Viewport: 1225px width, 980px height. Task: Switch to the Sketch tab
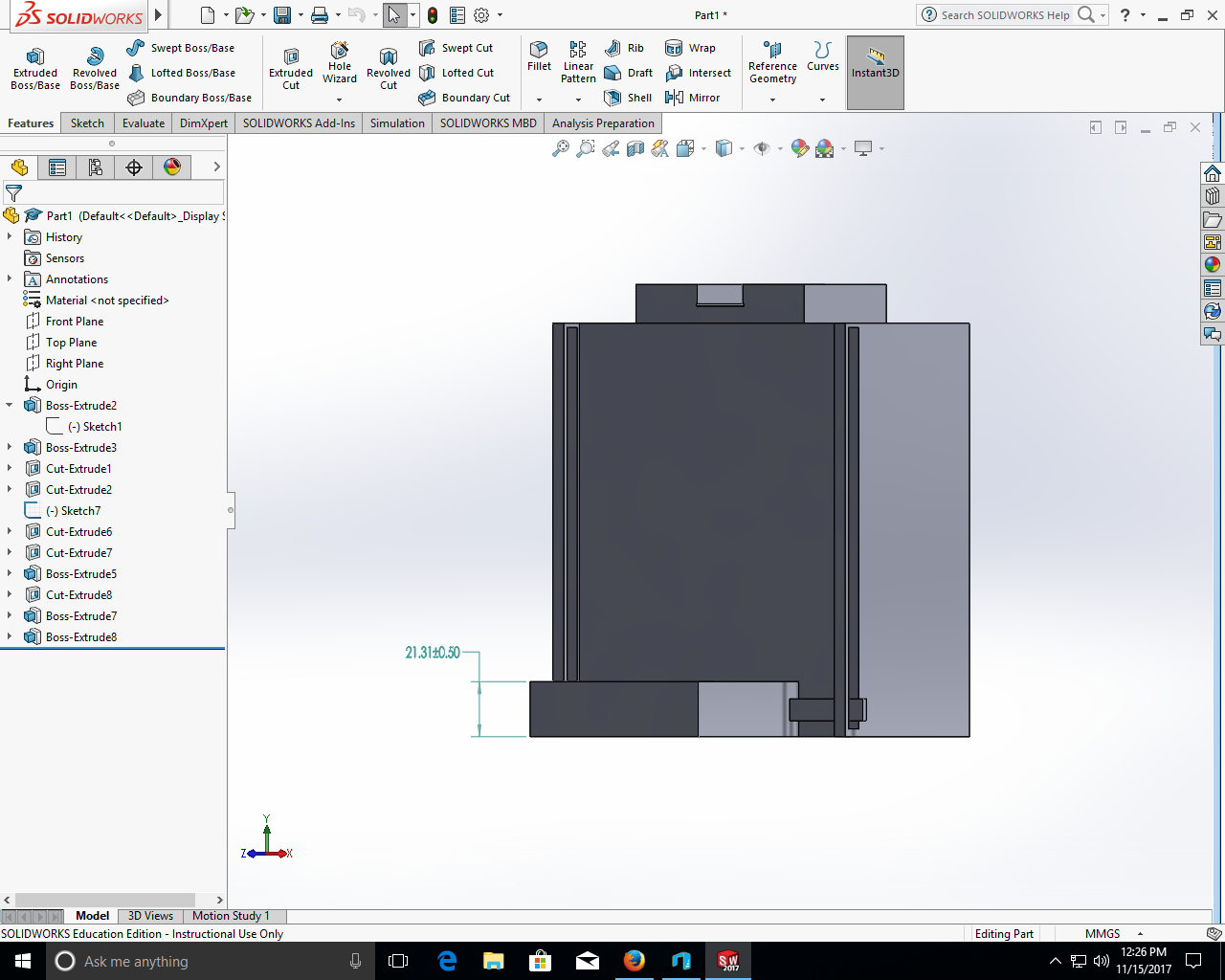click(x=87, y=123)
